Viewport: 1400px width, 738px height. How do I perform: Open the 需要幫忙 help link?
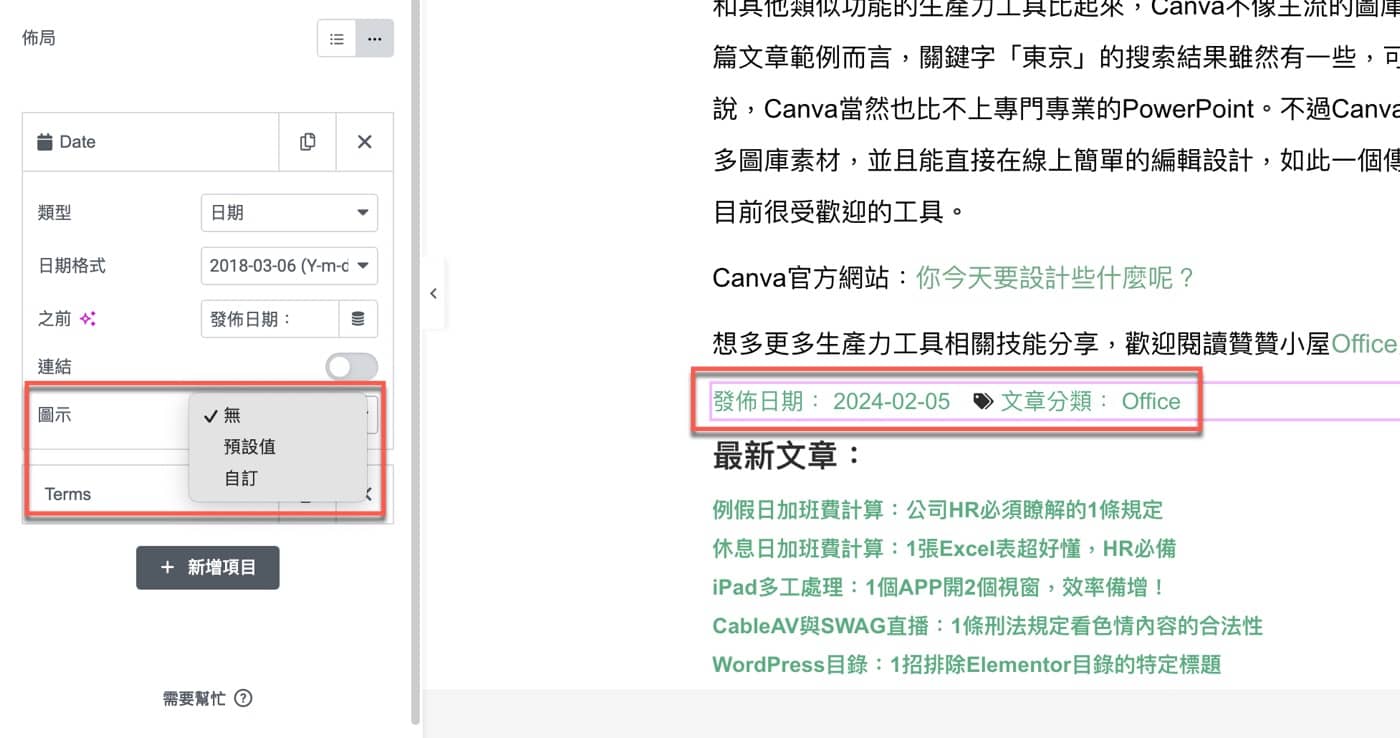point(207,698)
